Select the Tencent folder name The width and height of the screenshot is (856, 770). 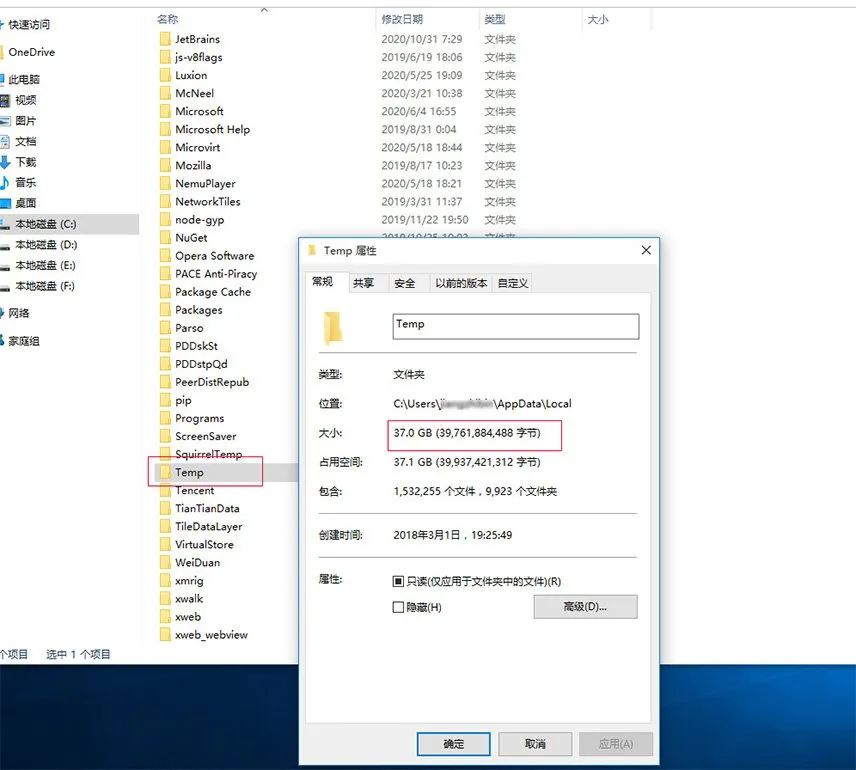point(194,490)
